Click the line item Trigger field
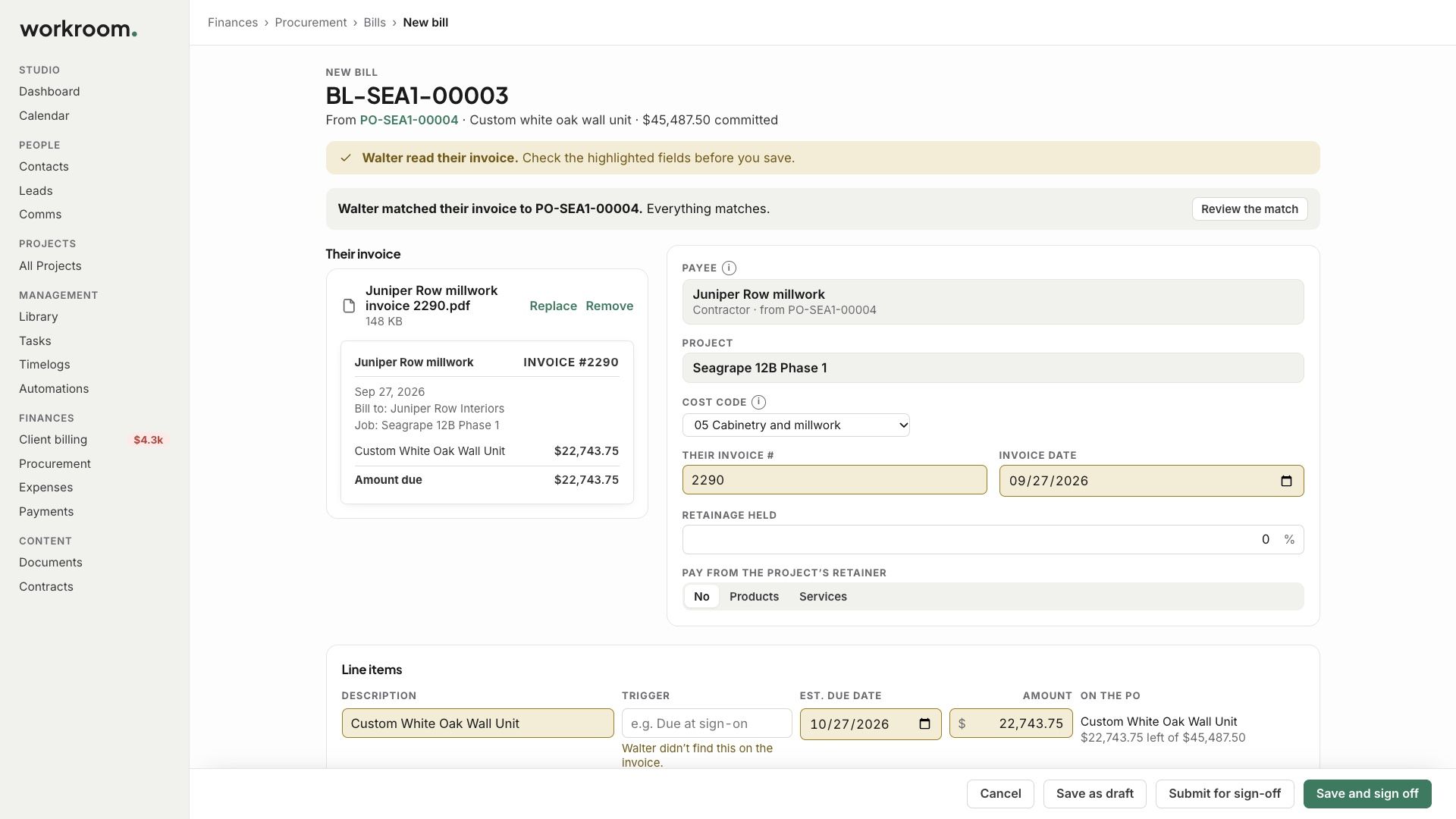 pos(707,723)
